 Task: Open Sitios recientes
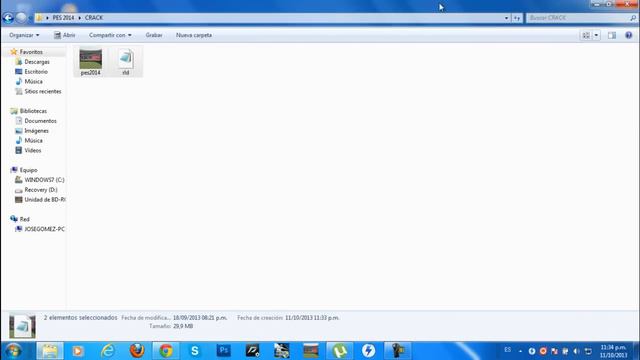(x=42, y=91)
